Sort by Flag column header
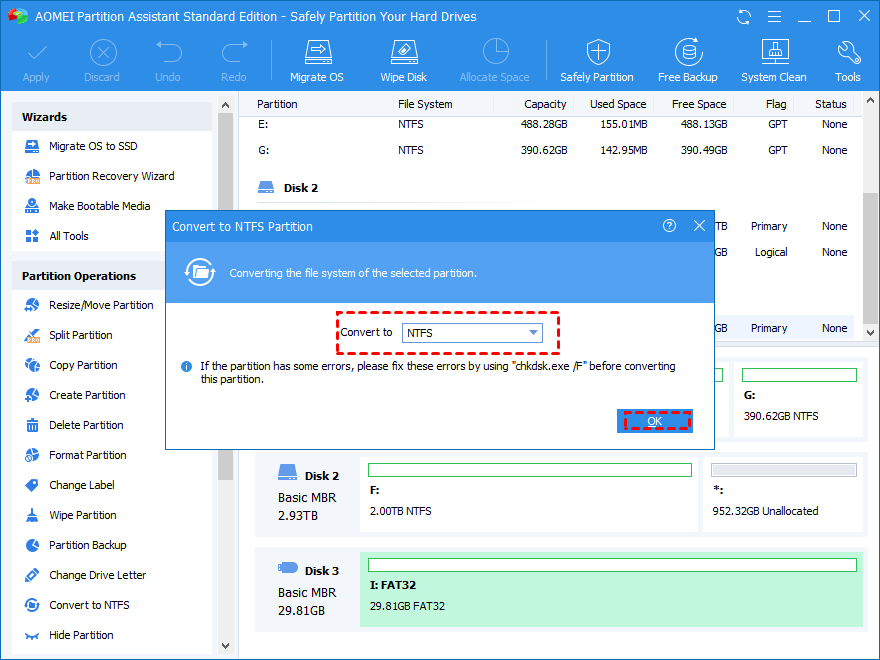 point(776,104)
